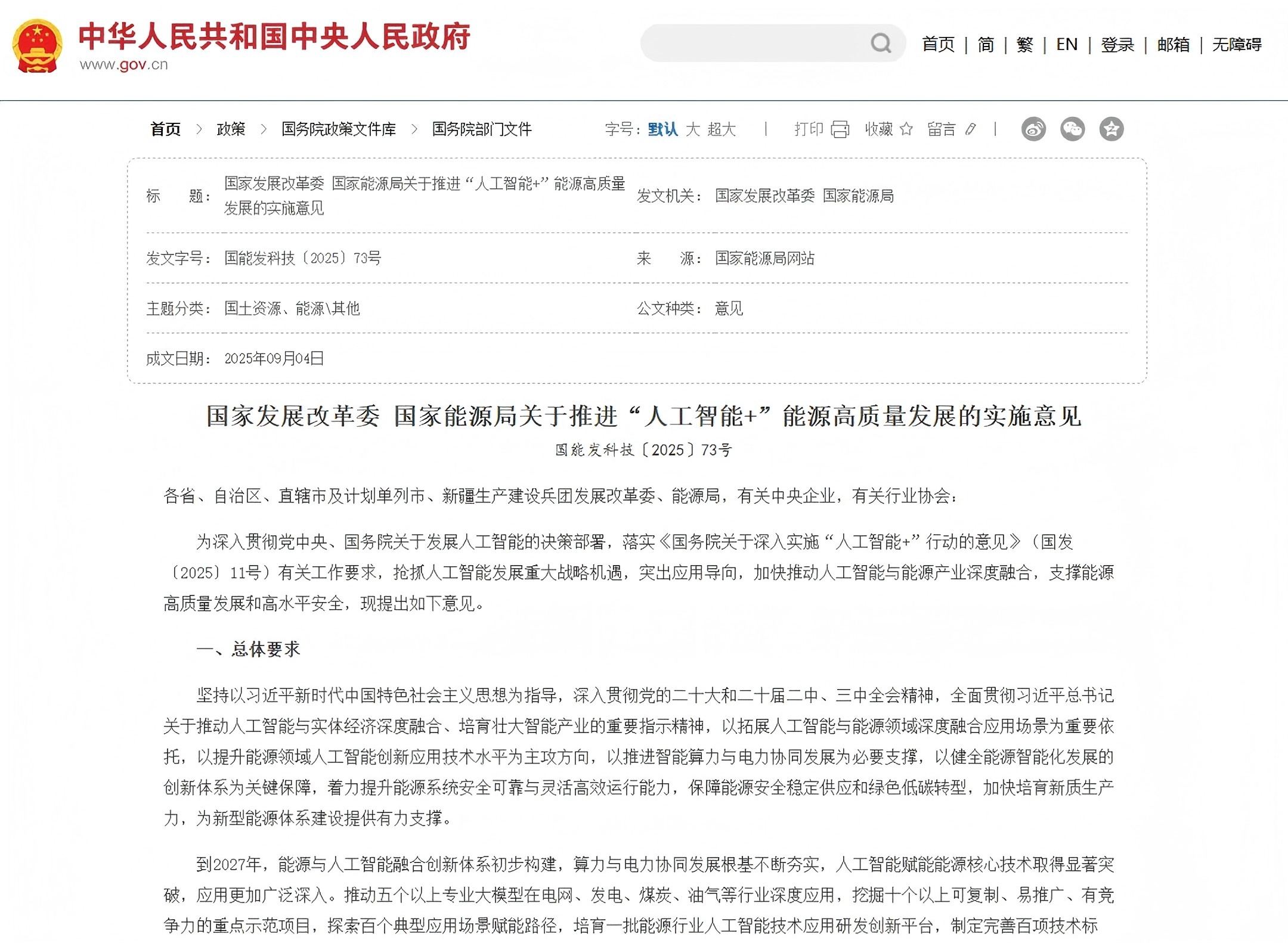
Task: Click the chevron after 政策 breadcrumb
Action: (264, 129)
